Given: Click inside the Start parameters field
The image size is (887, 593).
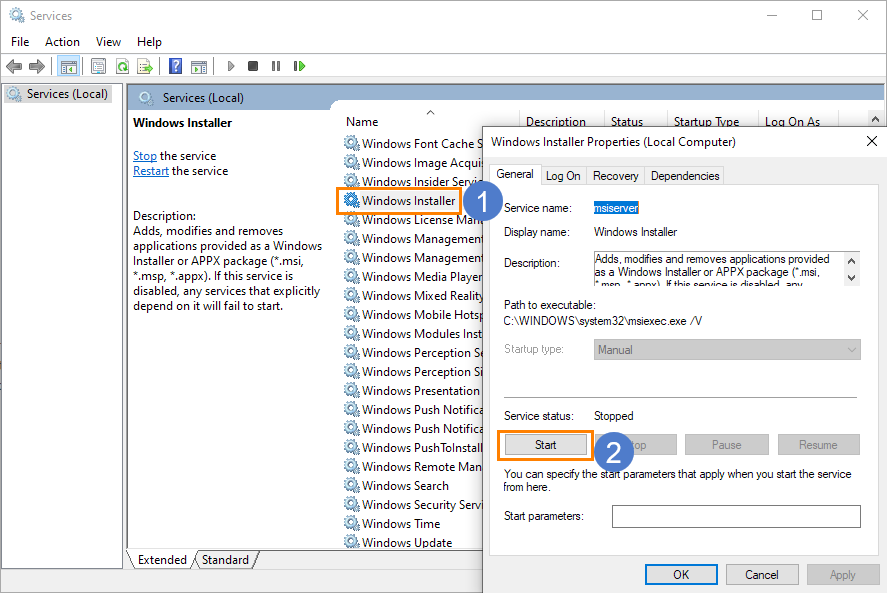Looking at the screenshot, I should [x=736, y=517].
